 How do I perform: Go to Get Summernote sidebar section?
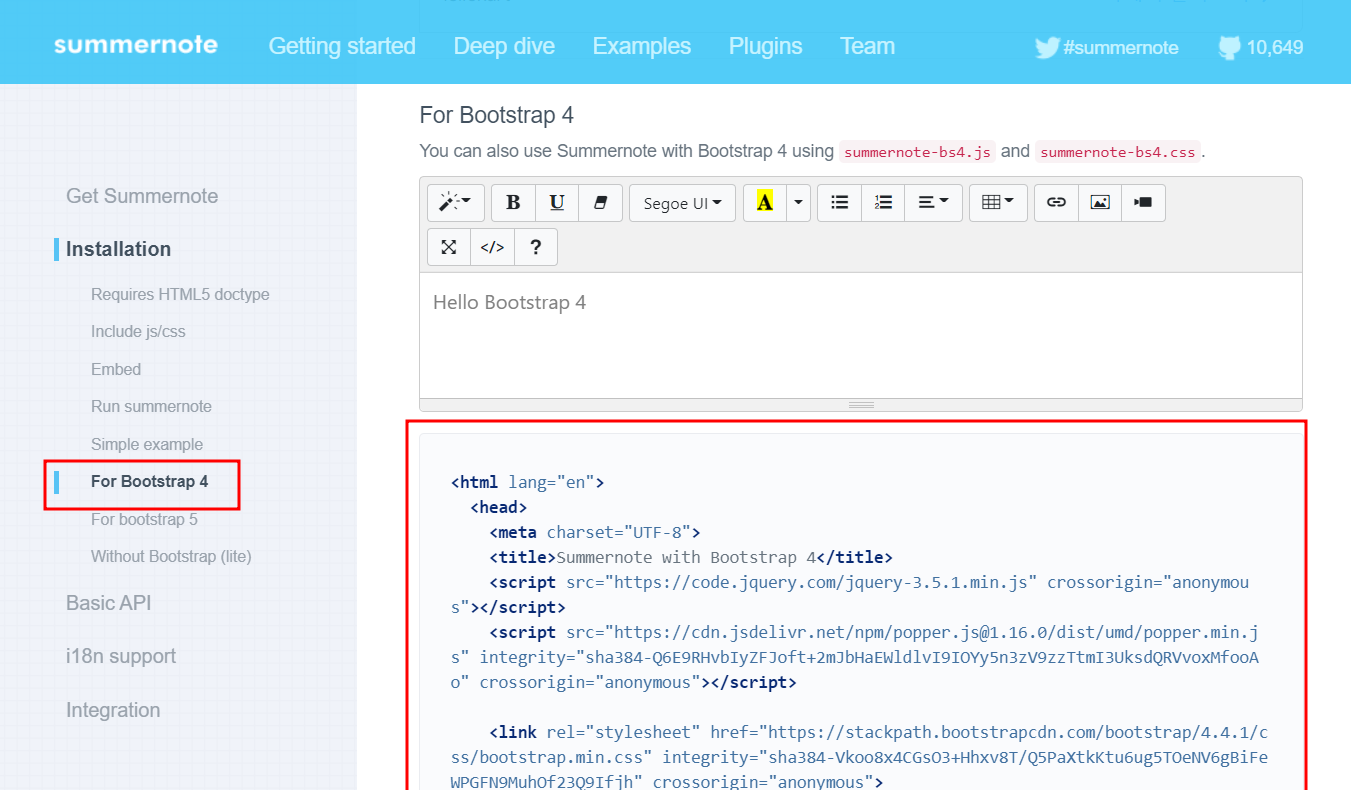pyautogui.click(x=142, y=196)
